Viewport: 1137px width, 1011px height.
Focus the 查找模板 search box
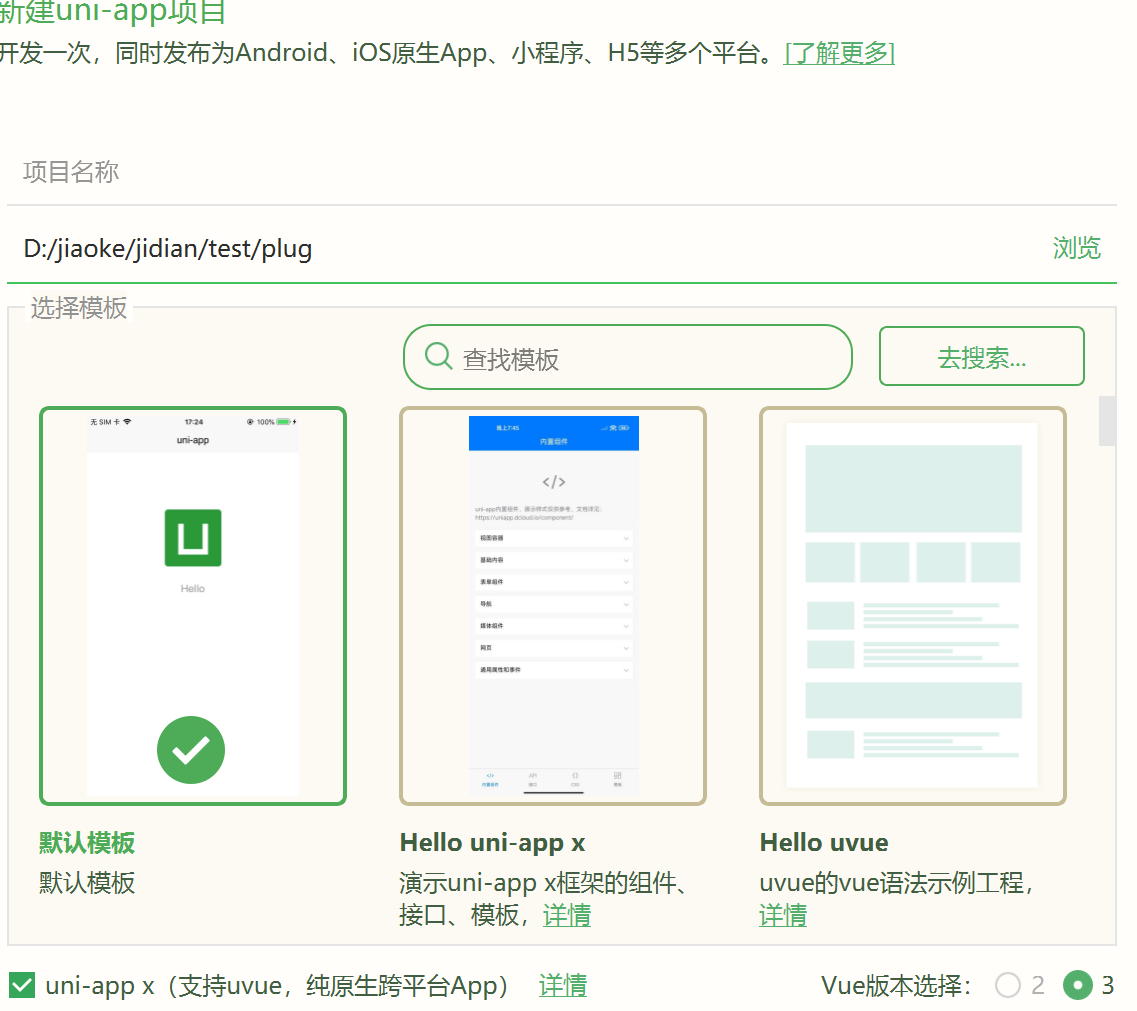click(x=627, y=358)
